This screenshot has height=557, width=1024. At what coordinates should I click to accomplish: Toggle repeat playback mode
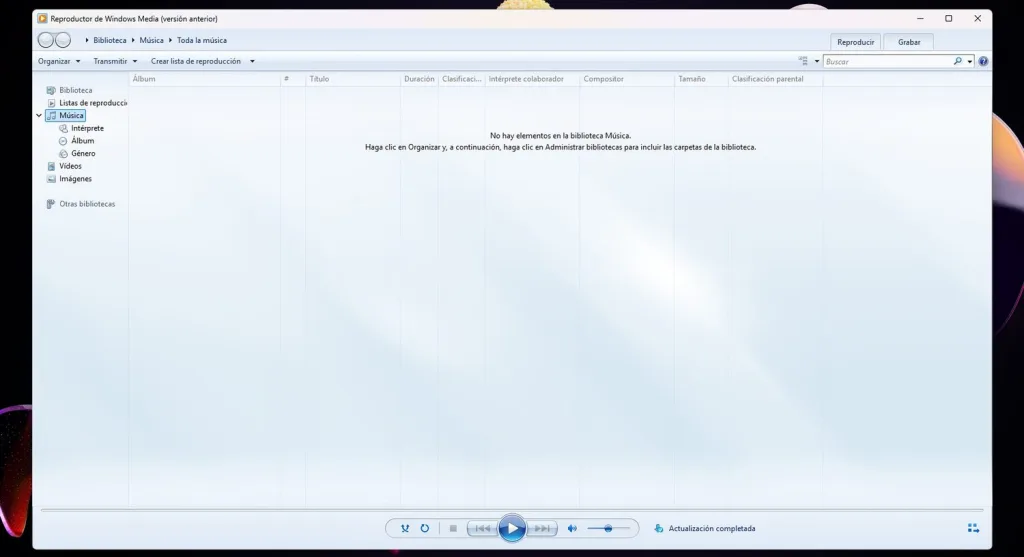[x=424, y=528]
